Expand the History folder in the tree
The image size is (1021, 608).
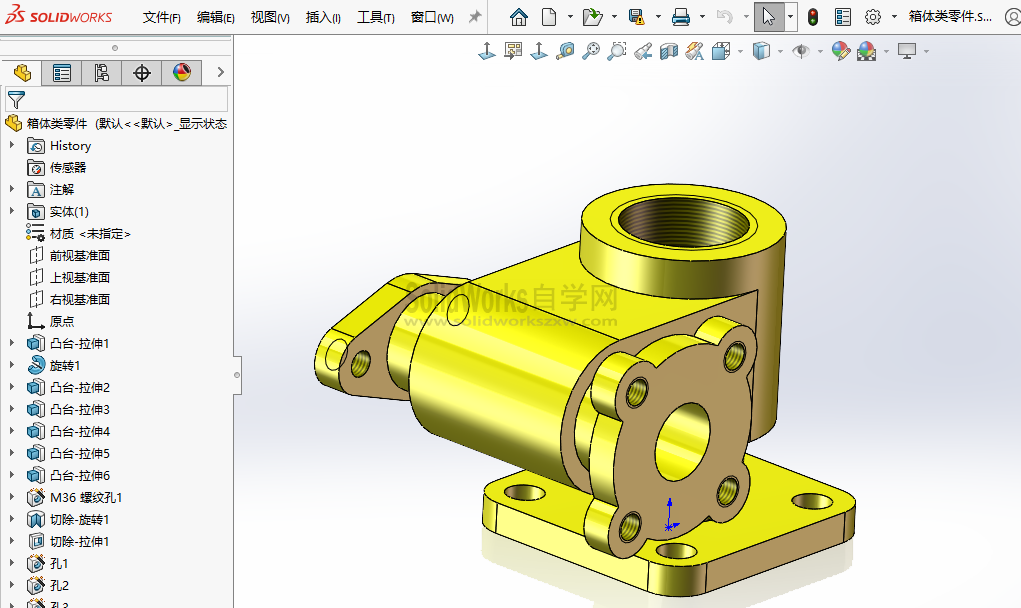pos(10,145)
